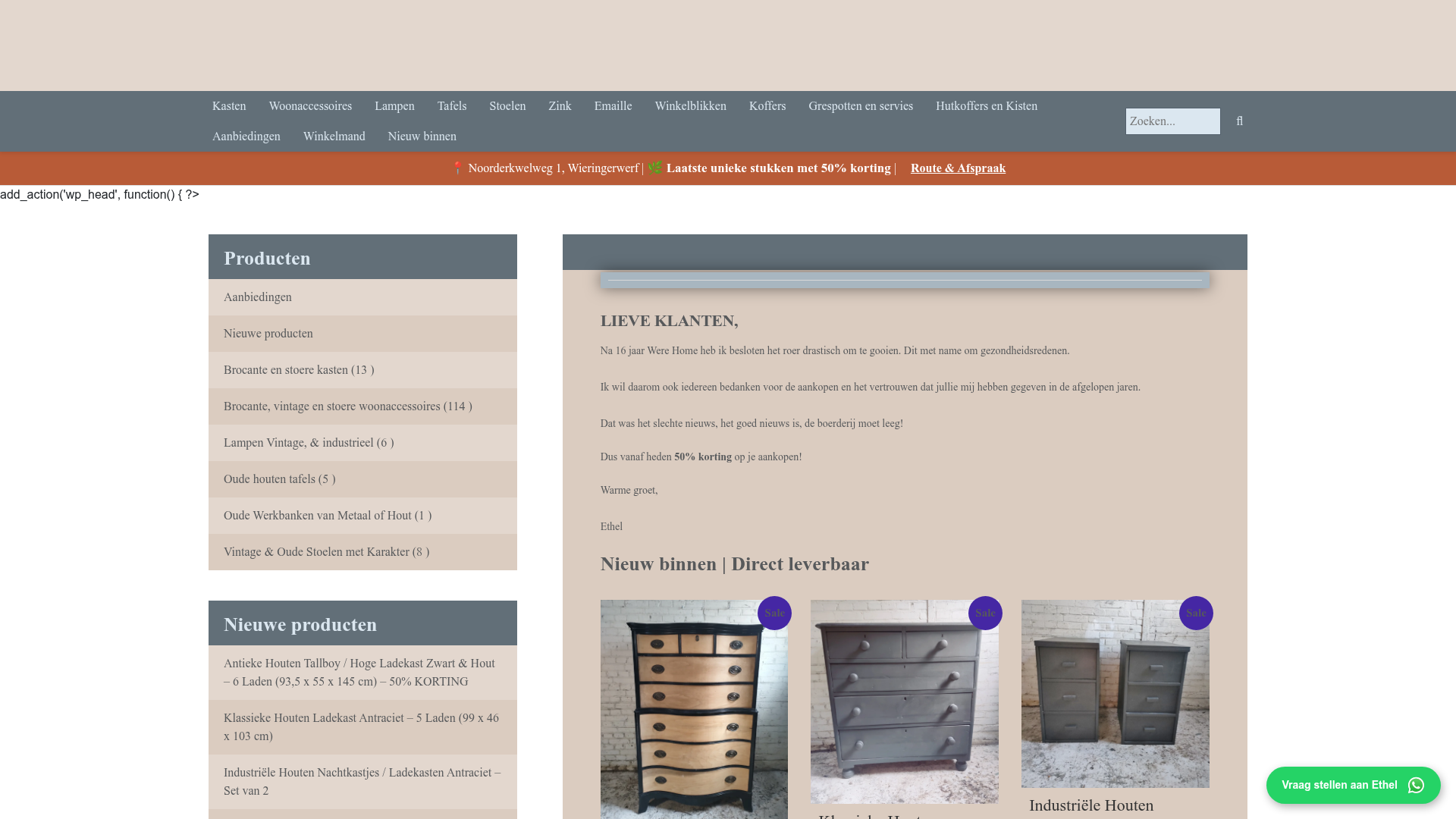The height and width of the screenshot is (819, 1456).
Task: Open the Emaille category
Action: pos(613,106)
